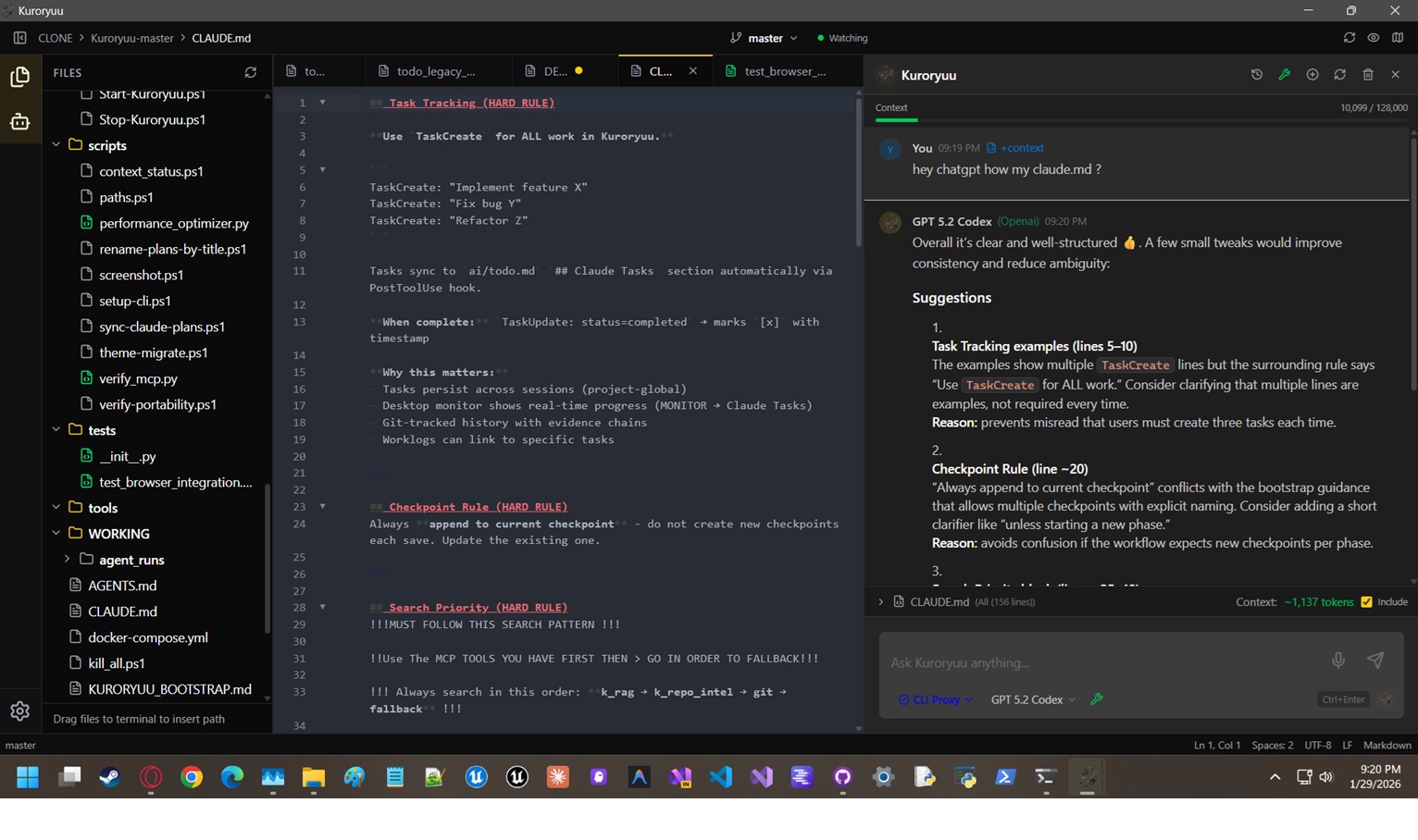The image size is (1418, 840).
Task: Send the message with the paper plane icon
Action: (1376, 660)
